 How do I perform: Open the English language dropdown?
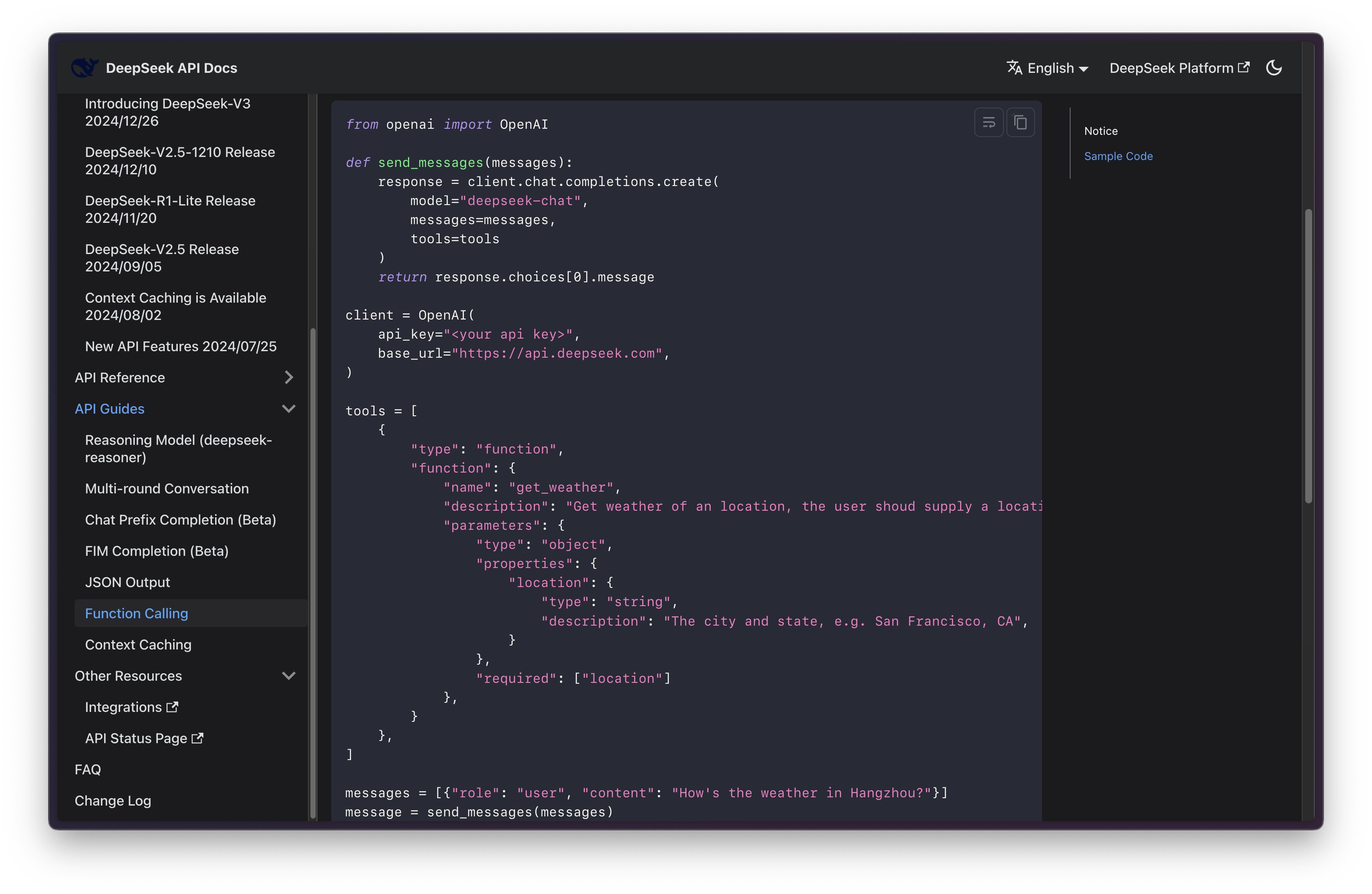click(1048, 68)
